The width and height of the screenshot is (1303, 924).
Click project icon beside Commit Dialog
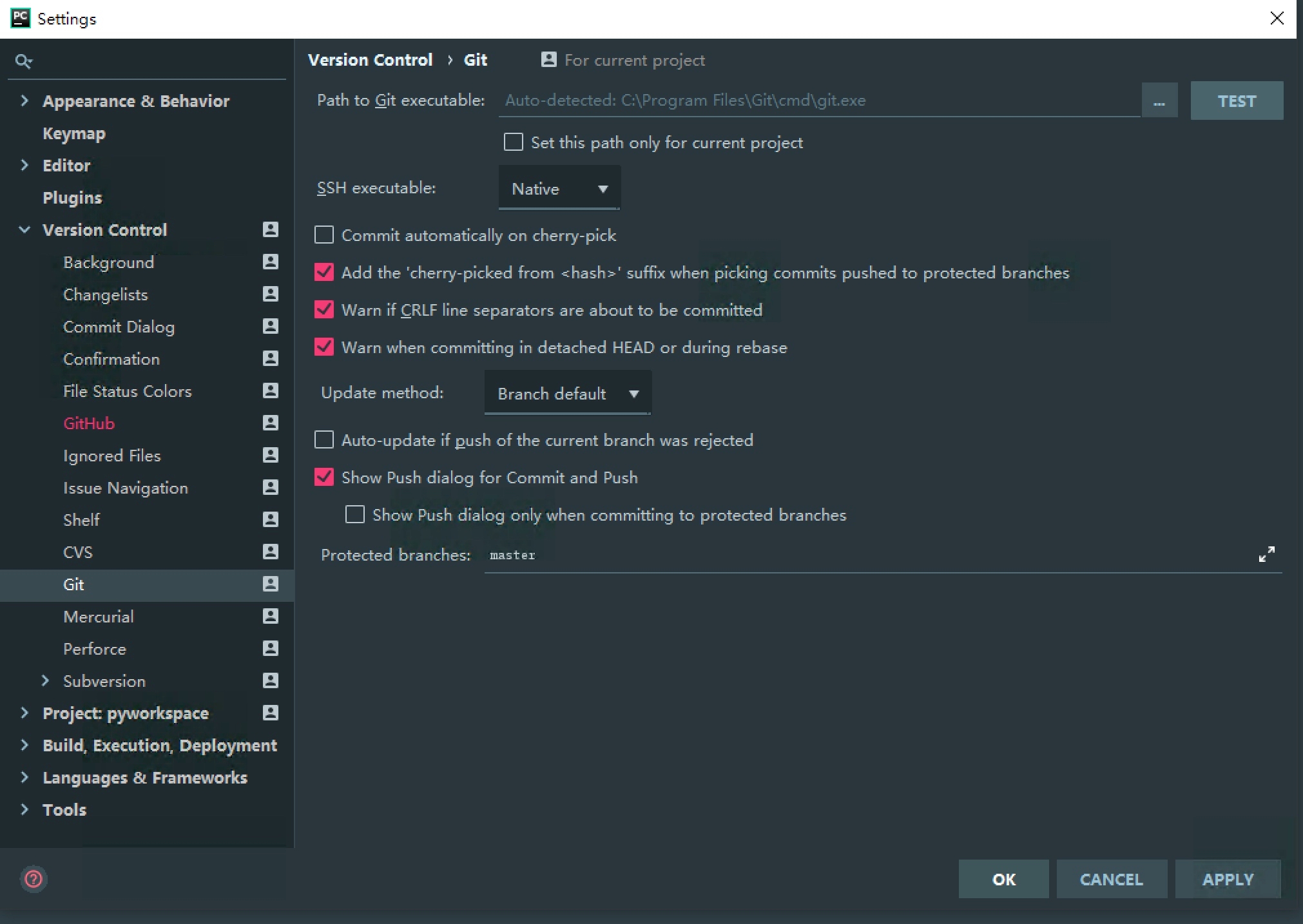[271, 326]
